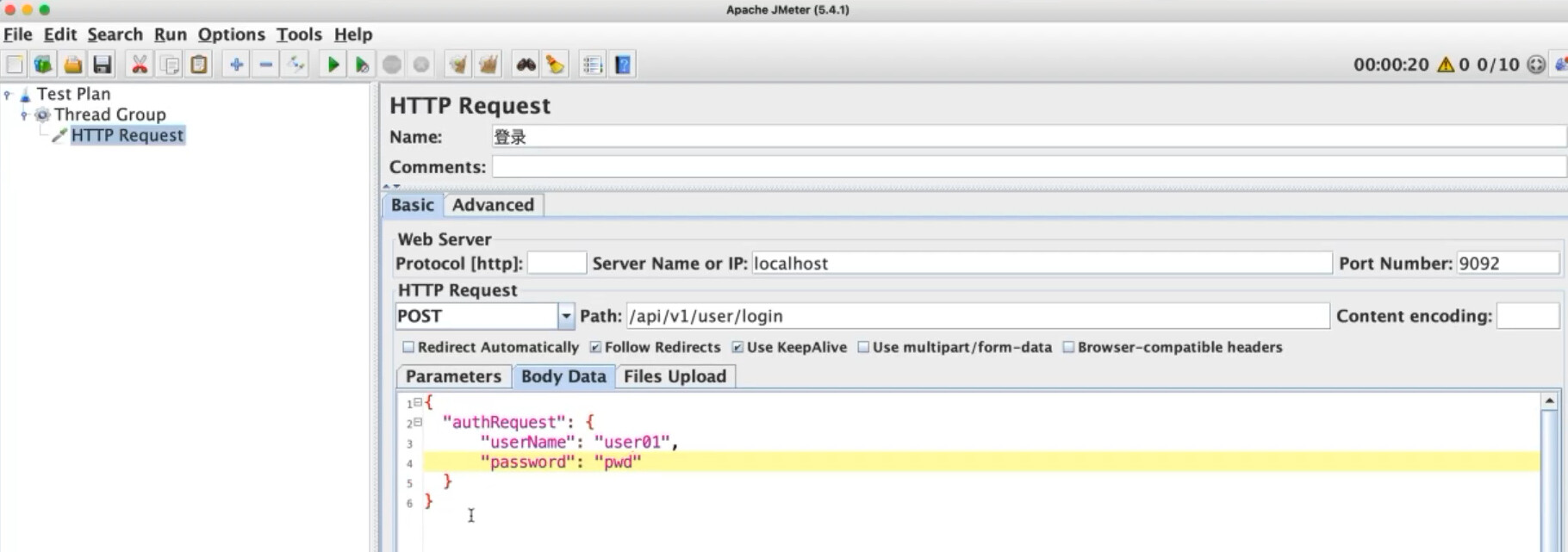
Task: Stop the running test via stop icon
Action: click(392, 65)
